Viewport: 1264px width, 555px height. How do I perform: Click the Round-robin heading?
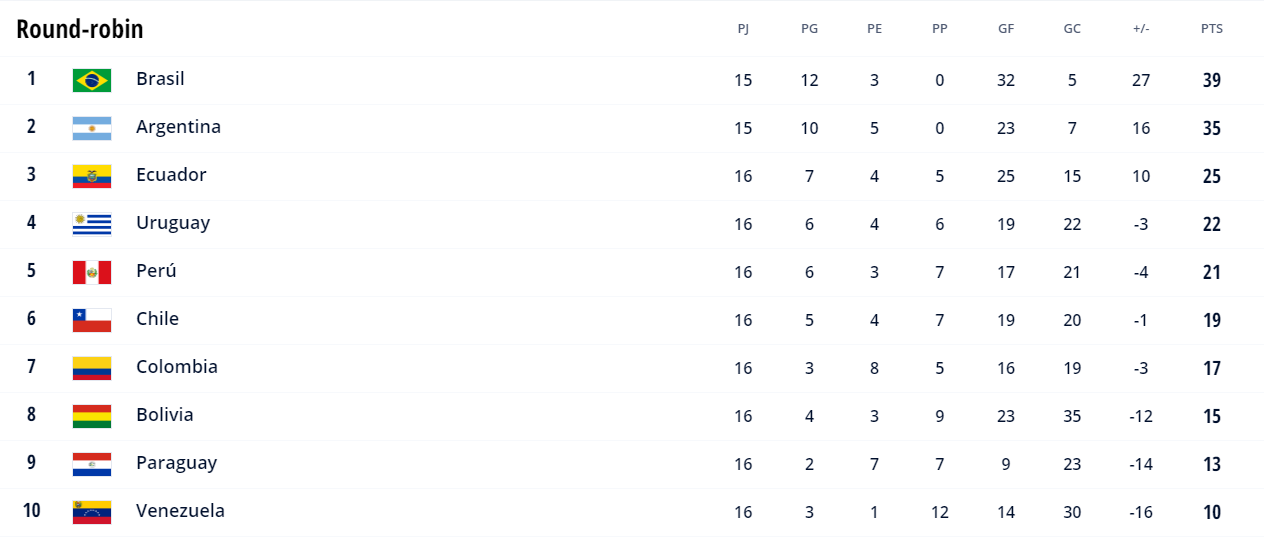[x=80, y=29]
